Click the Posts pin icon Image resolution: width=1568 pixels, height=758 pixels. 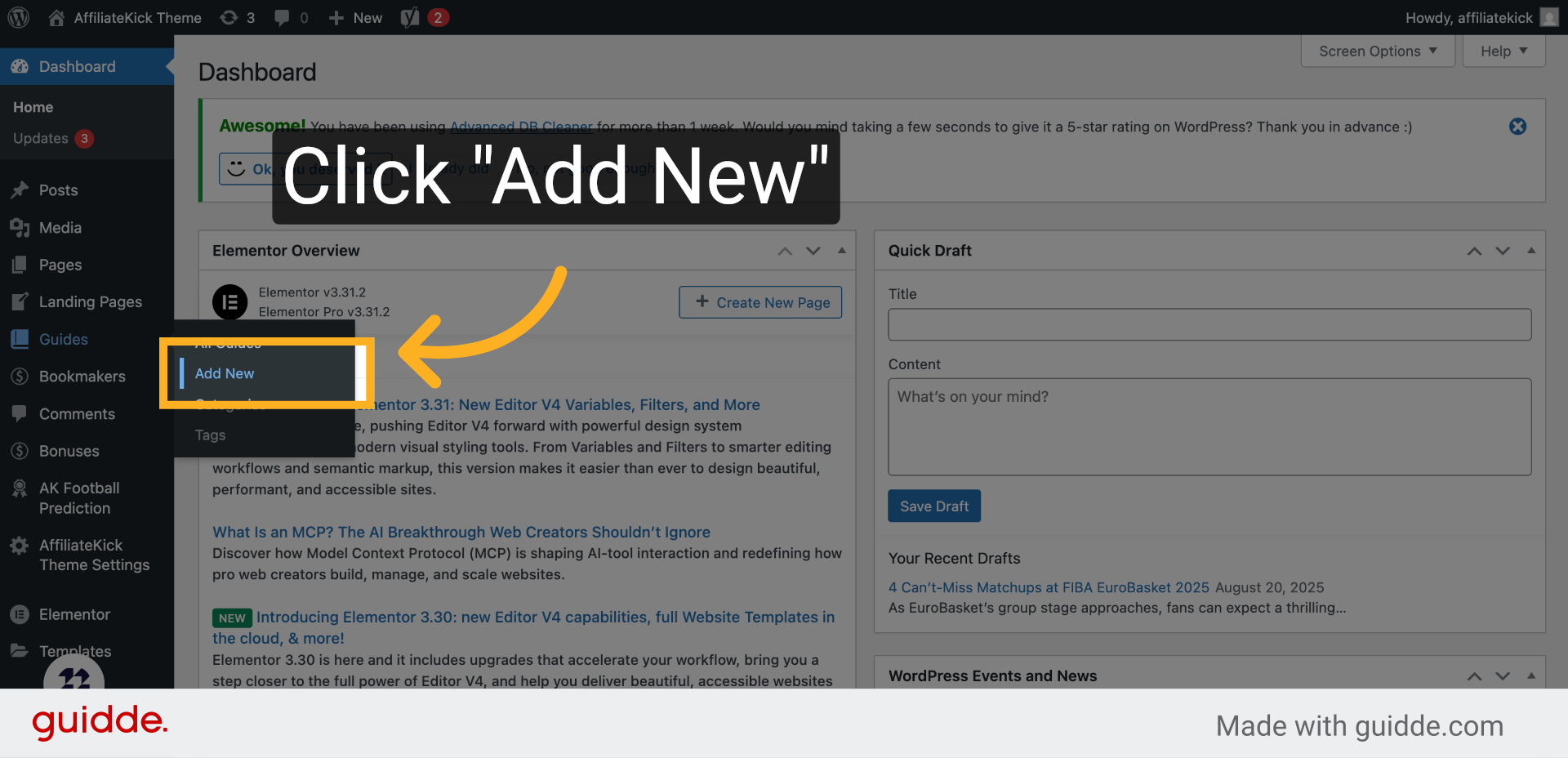pyautogui.click(x=20, y=190)
